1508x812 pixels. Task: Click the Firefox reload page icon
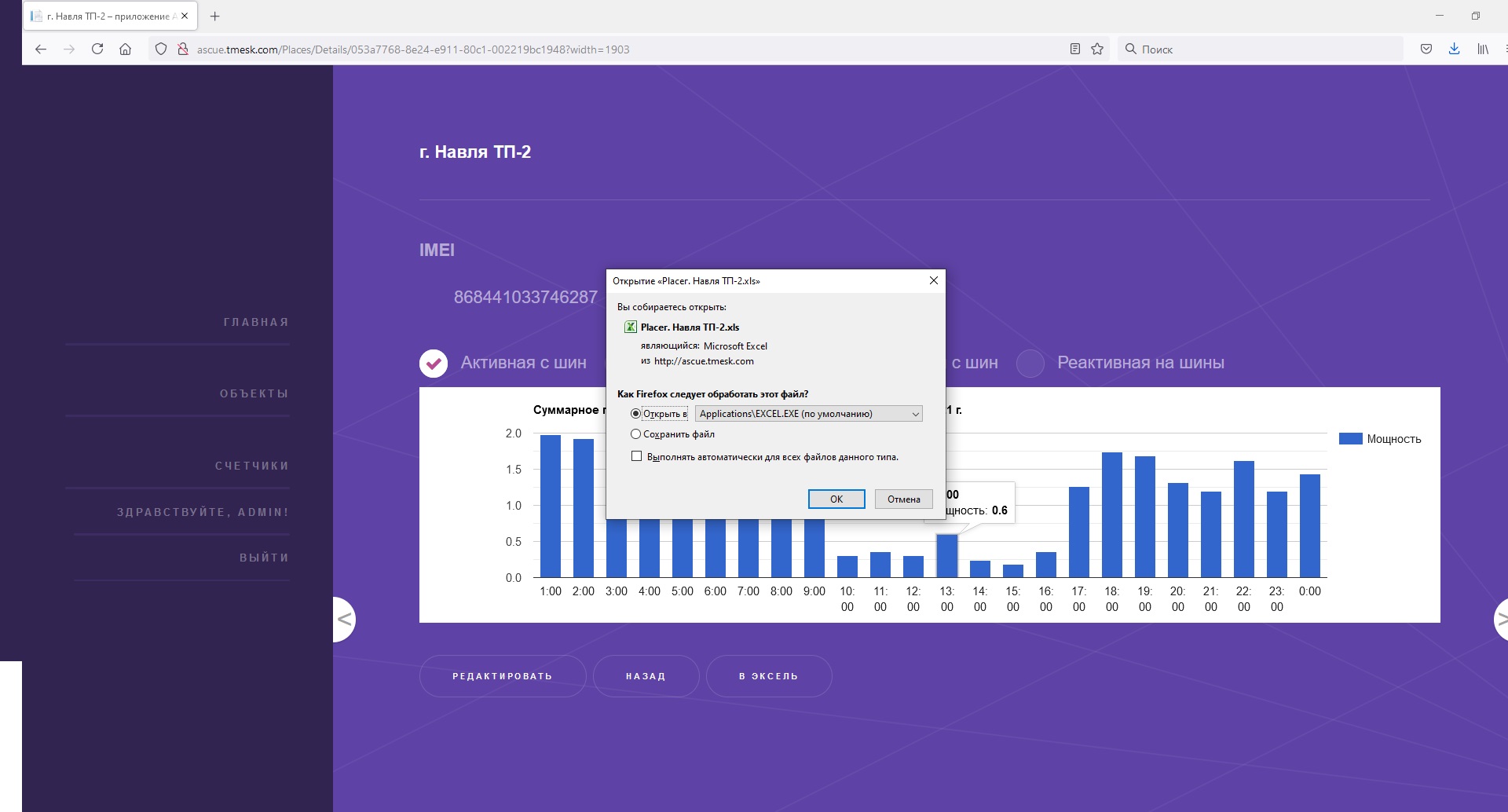click(x=97, y=49)
